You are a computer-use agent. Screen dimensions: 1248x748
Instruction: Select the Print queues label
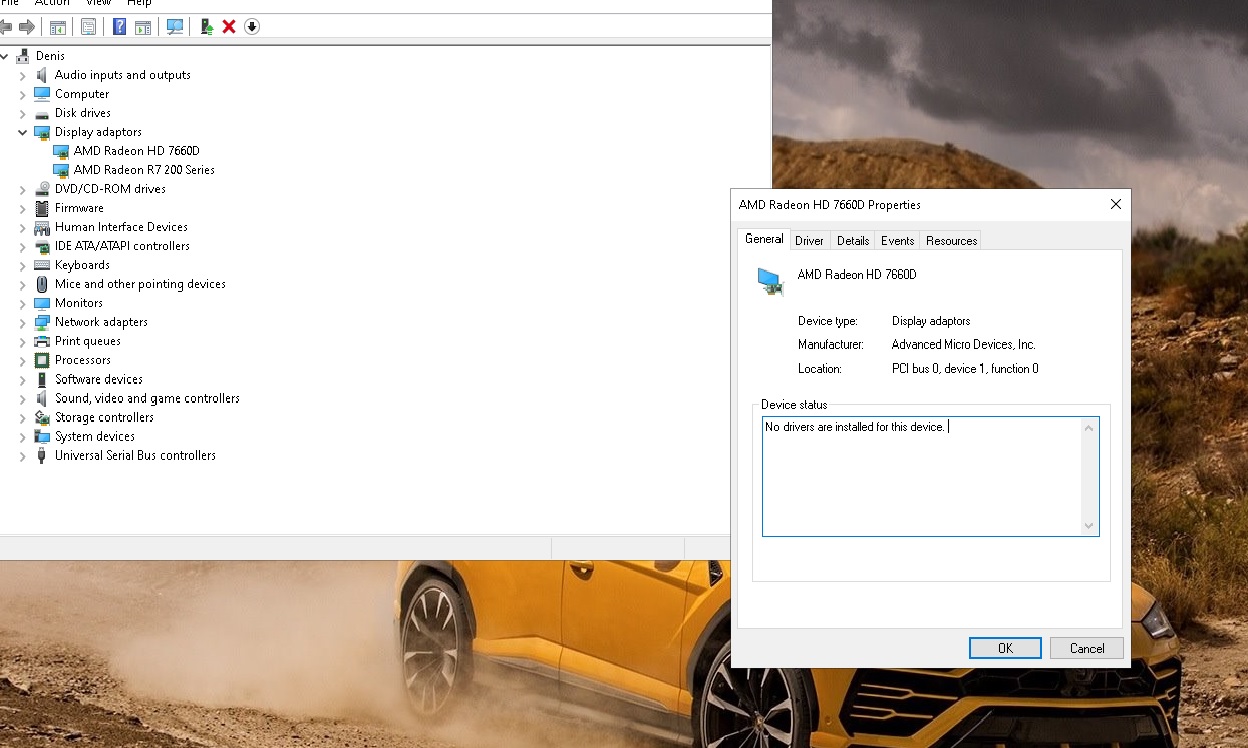tap(88, 341)
